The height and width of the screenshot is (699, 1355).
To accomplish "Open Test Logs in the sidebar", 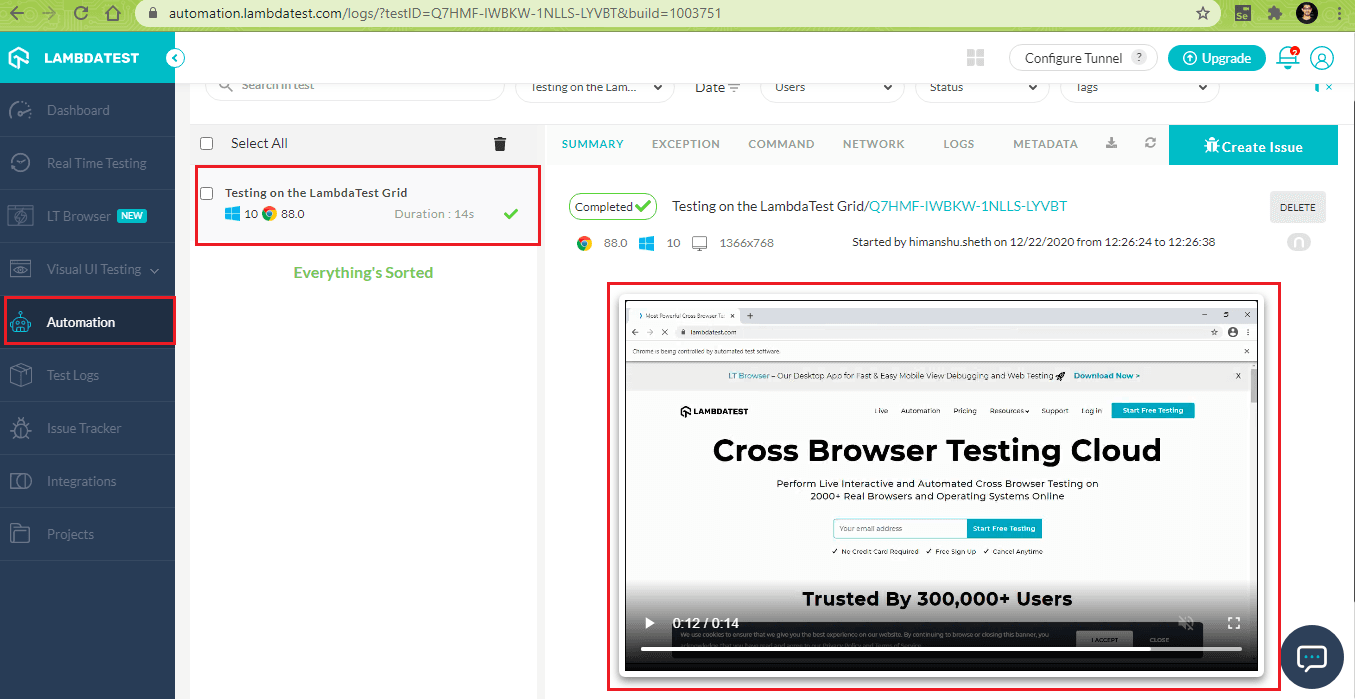I will 87,375.
